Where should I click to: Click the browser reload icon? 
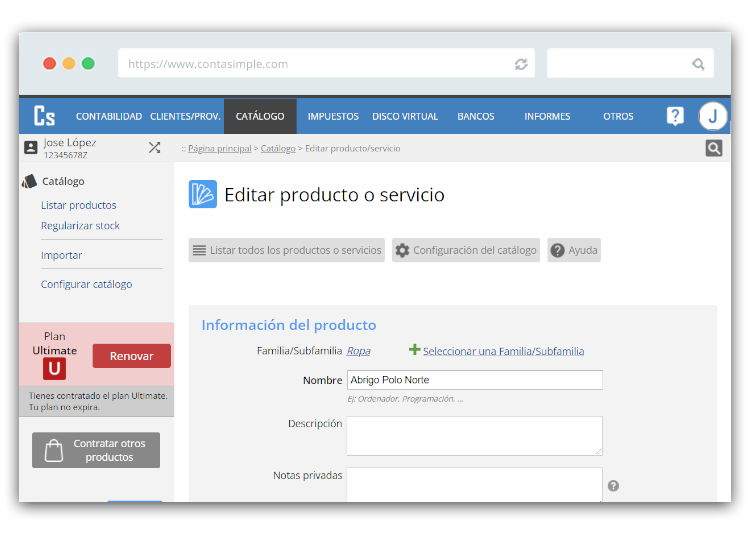(x=521, y=64)
